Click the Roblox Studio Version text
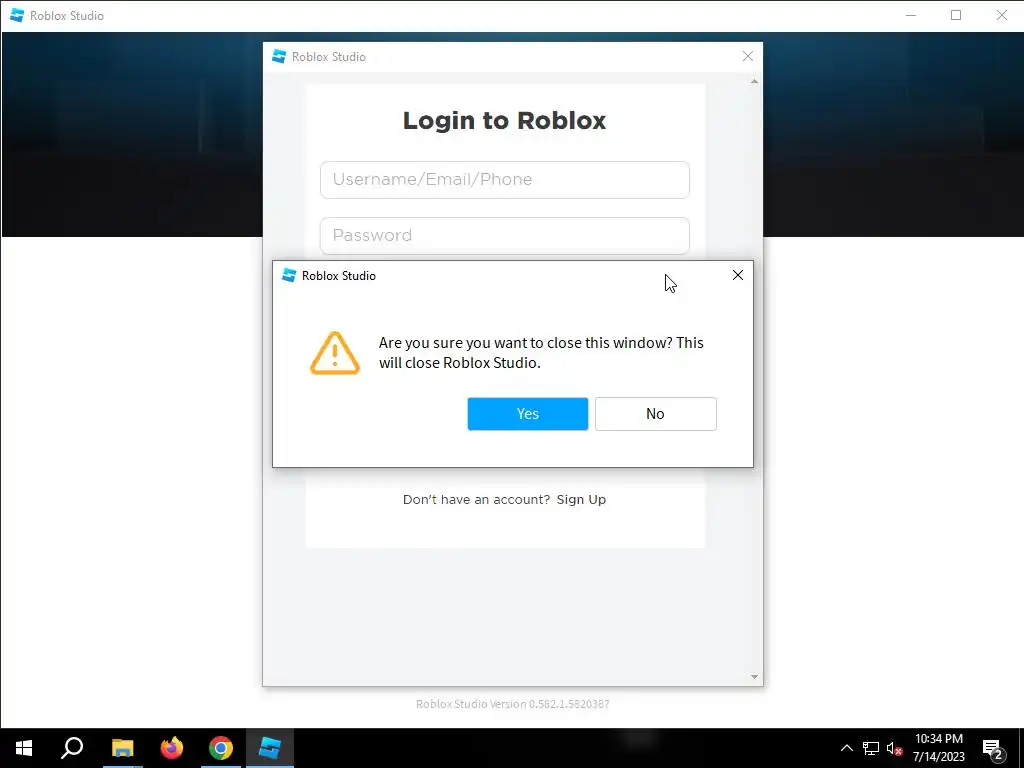This screenshot has height=768, width=1024. 513,704
